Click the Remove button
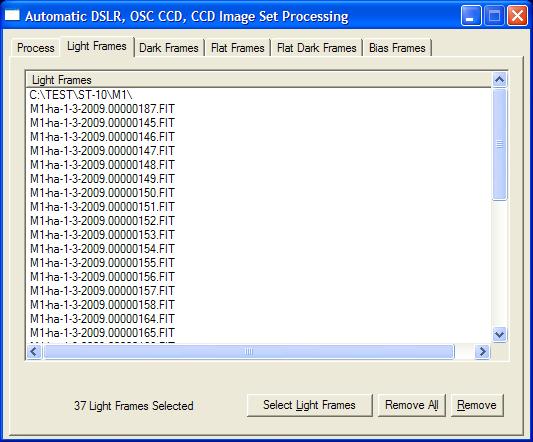The width and height of the screenshot is (533, 442). [477, 405]
